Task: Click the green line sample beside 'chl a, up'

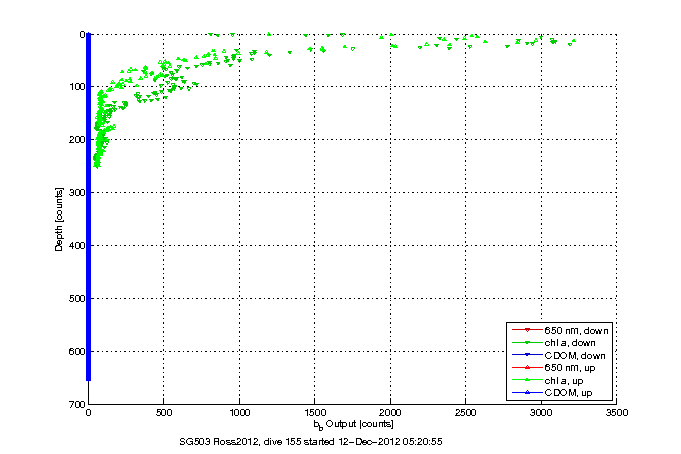Action: [527, 380]
